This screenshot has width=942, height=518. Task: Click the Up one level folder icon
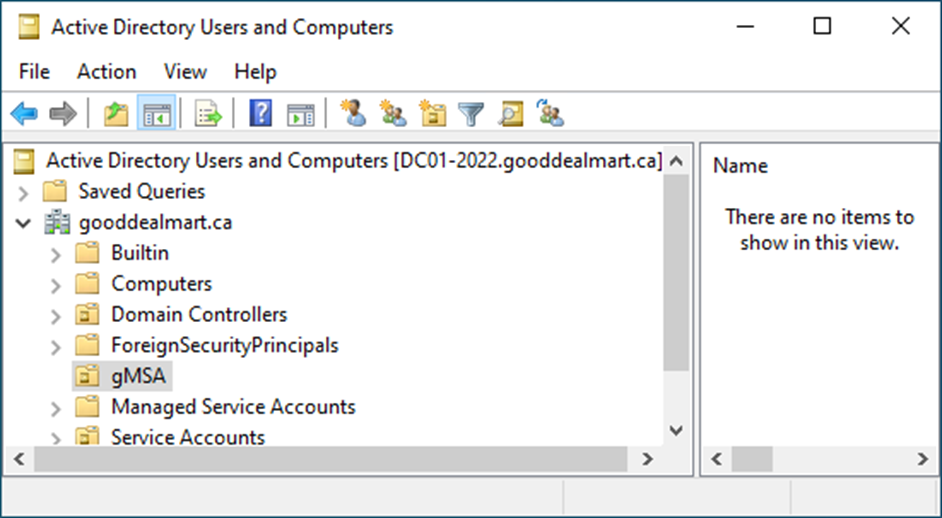[x=116, y=113]
